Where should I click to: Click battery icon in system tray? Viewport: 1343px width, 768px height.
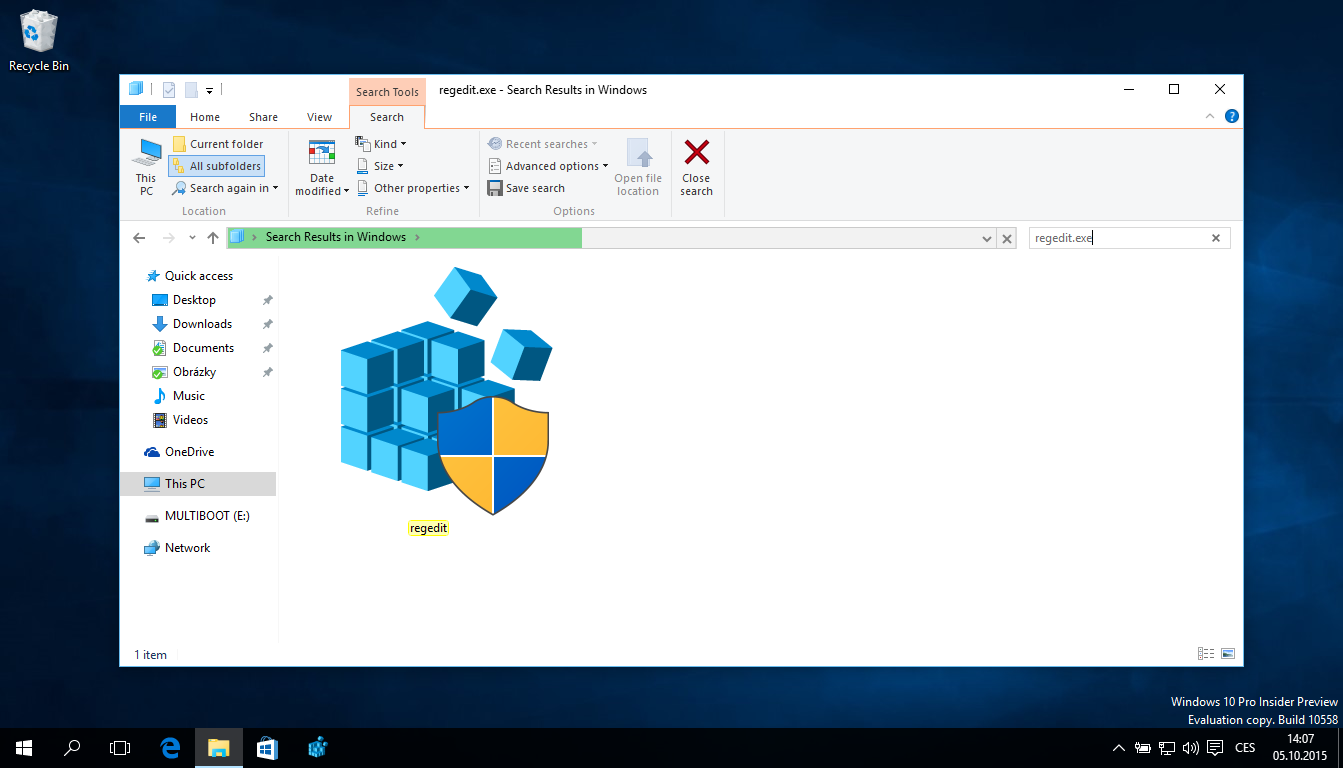point(1143,747)
